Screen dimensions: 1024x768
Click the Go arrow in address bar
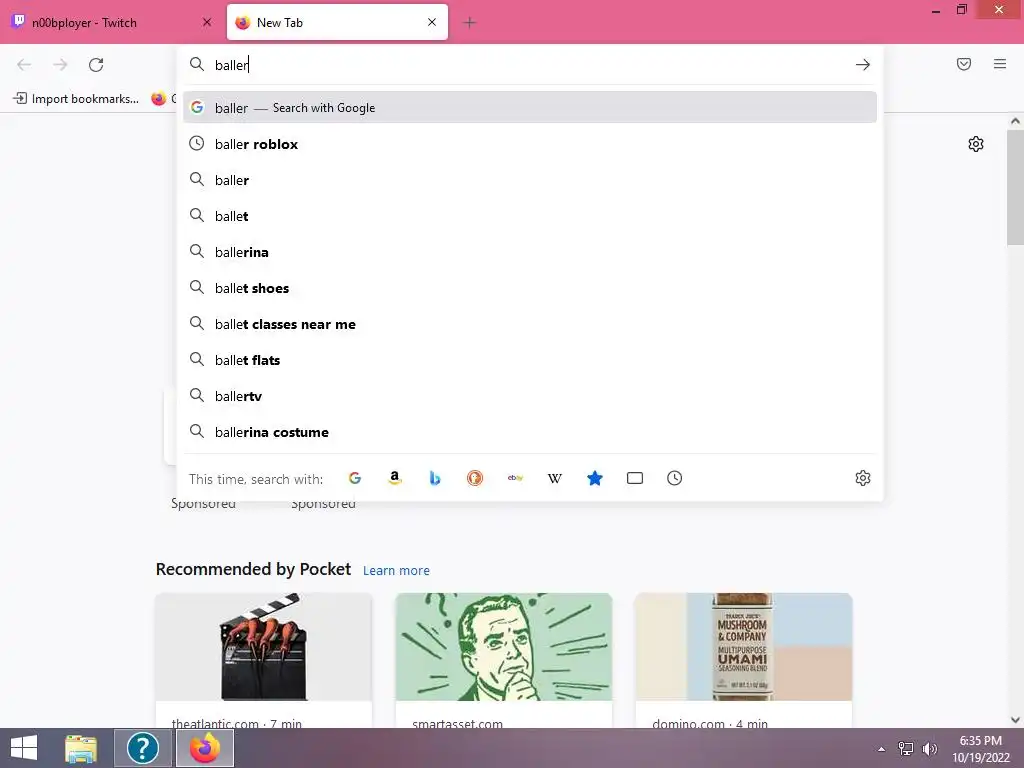click(863, 65)
